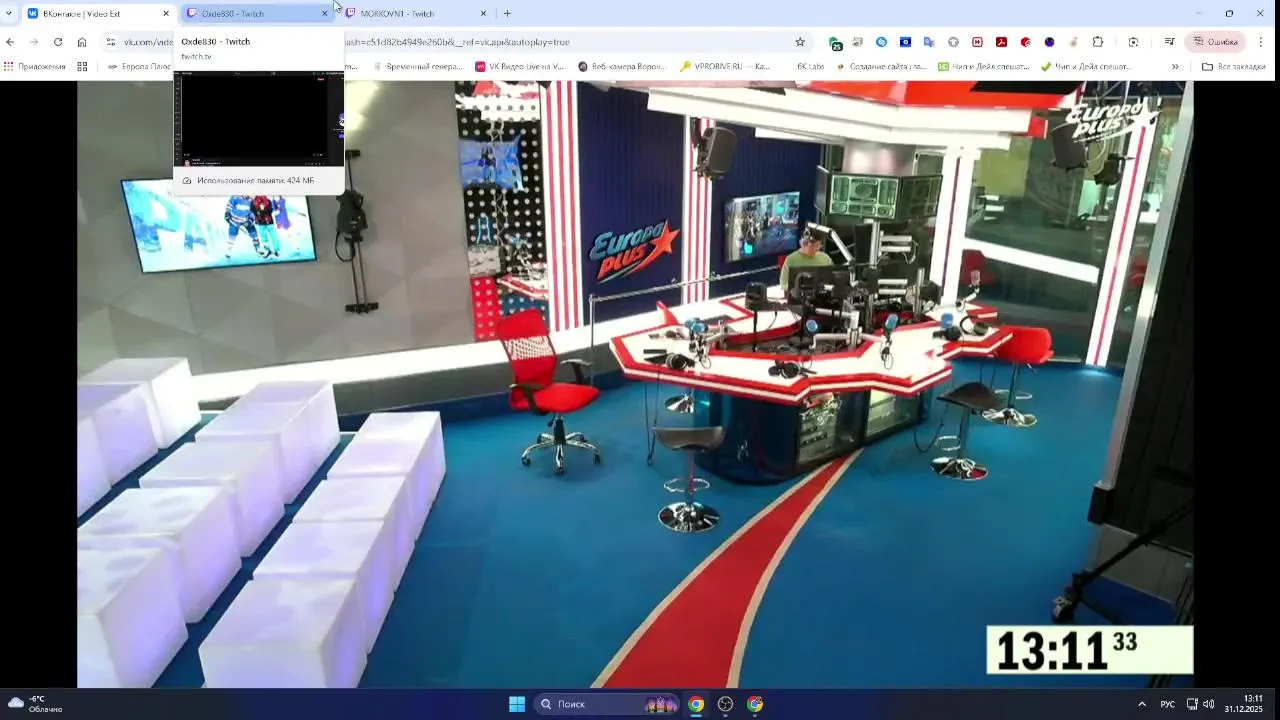
Task: Open the green extension with the badge
Action: click(835, 43)
